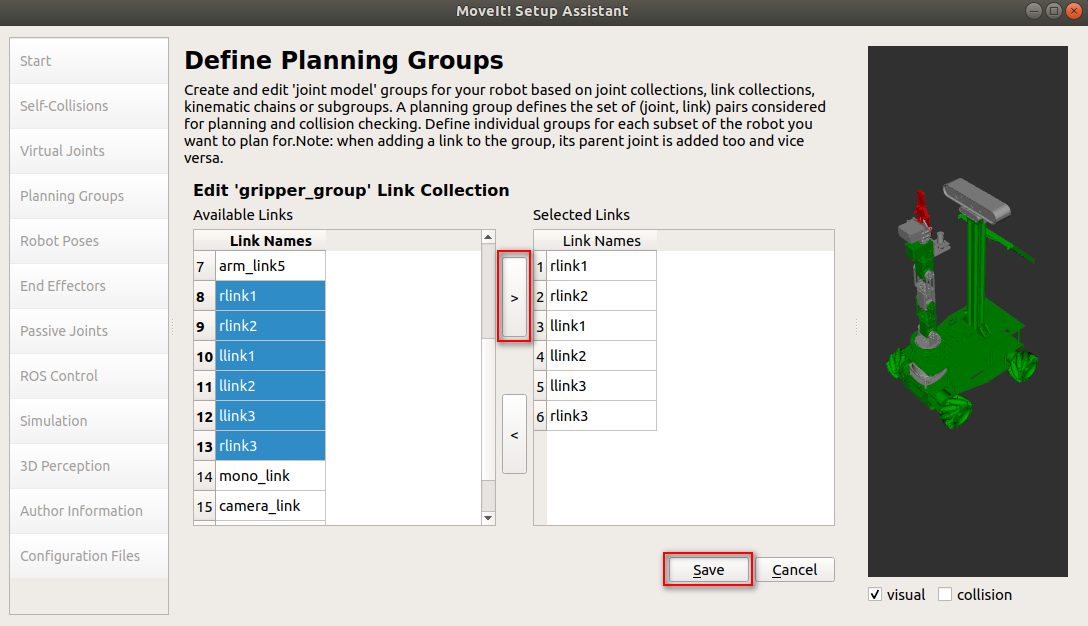Switch to the ROS Control step
The height and width of the screenshot is (626, 1088).
coord(89,376)
